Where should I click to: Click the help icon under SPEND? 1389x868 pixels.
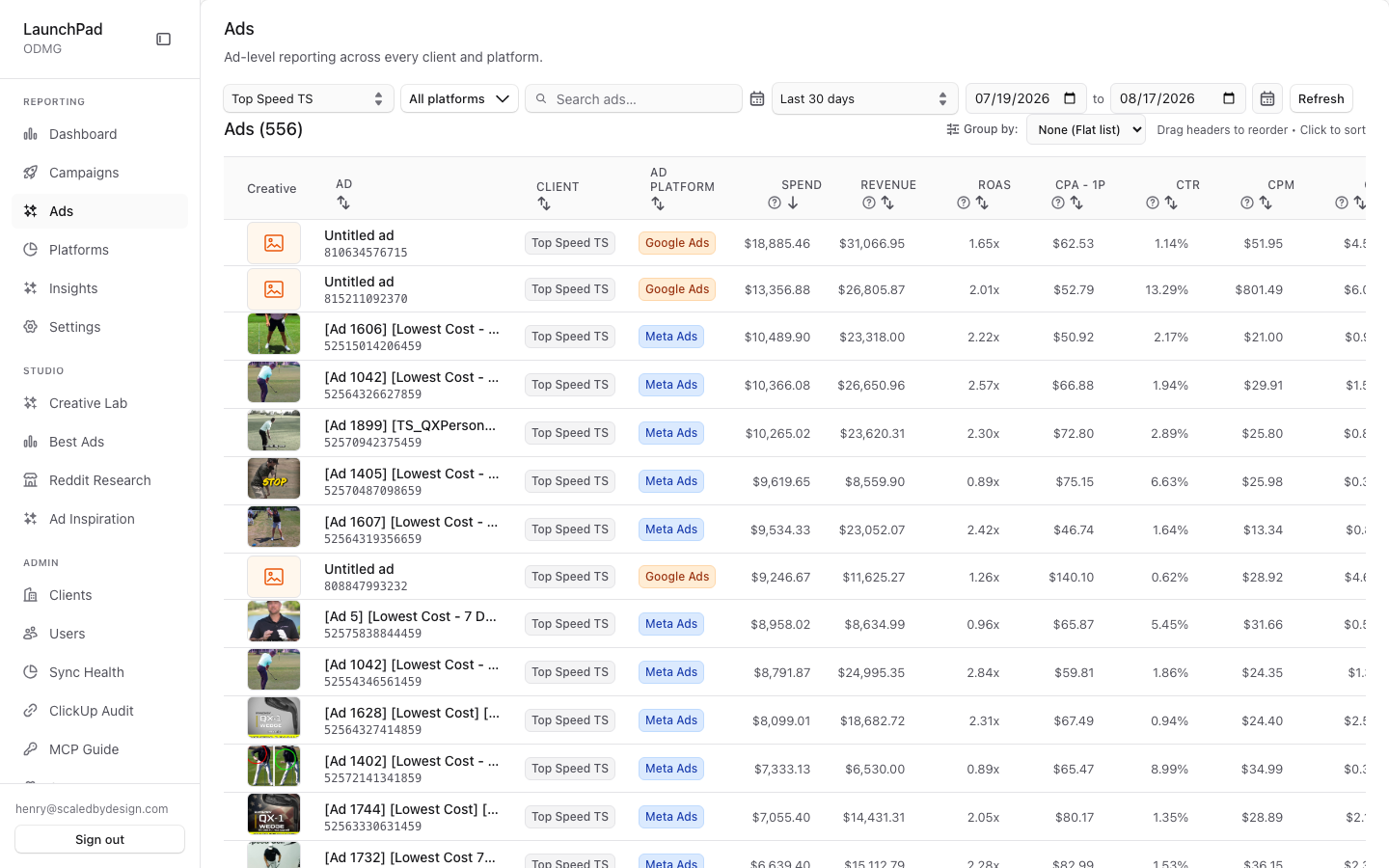click(775, 203)
